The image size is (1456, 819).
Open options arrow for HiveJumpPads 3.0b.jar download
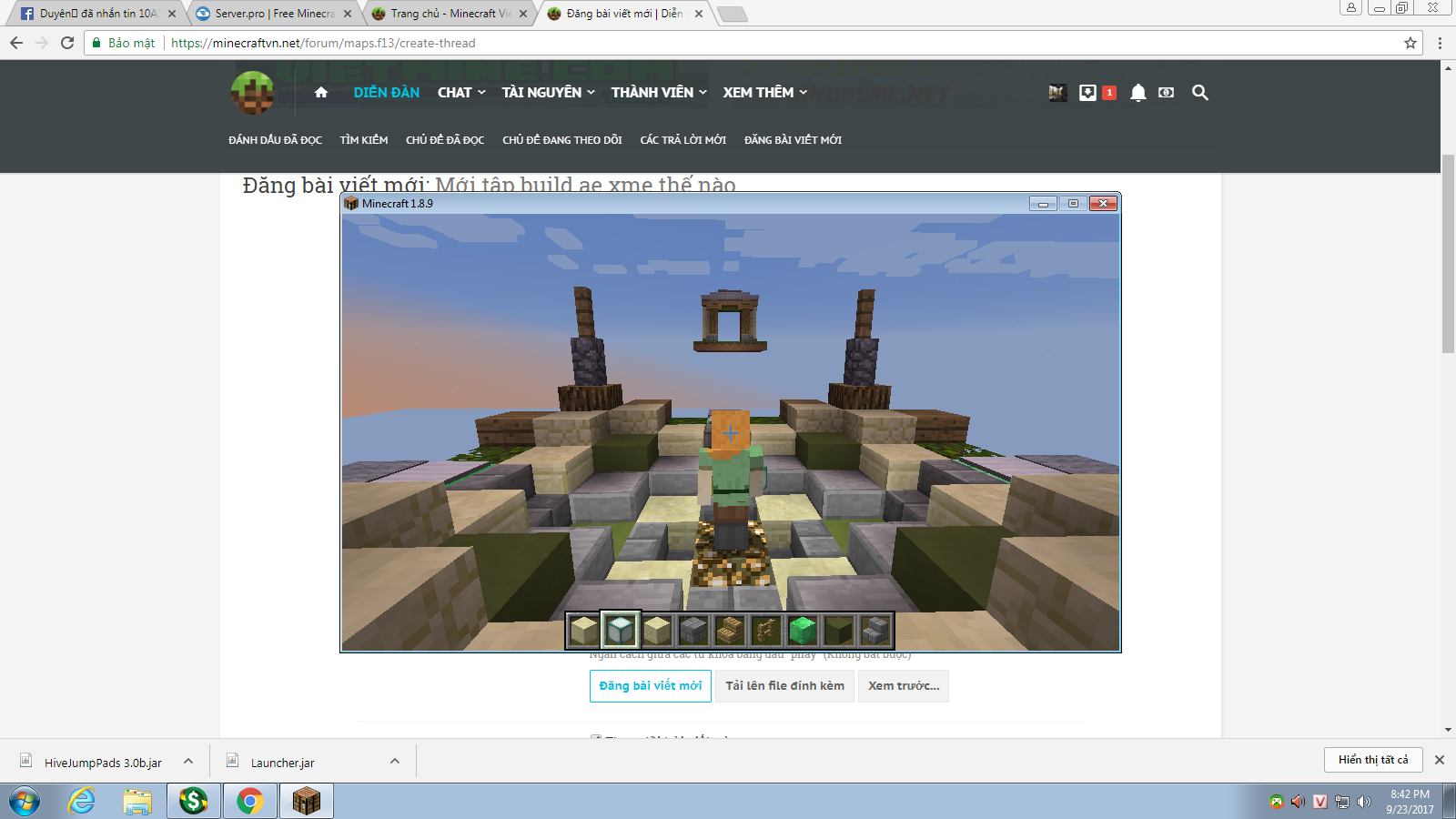[188, 762]
